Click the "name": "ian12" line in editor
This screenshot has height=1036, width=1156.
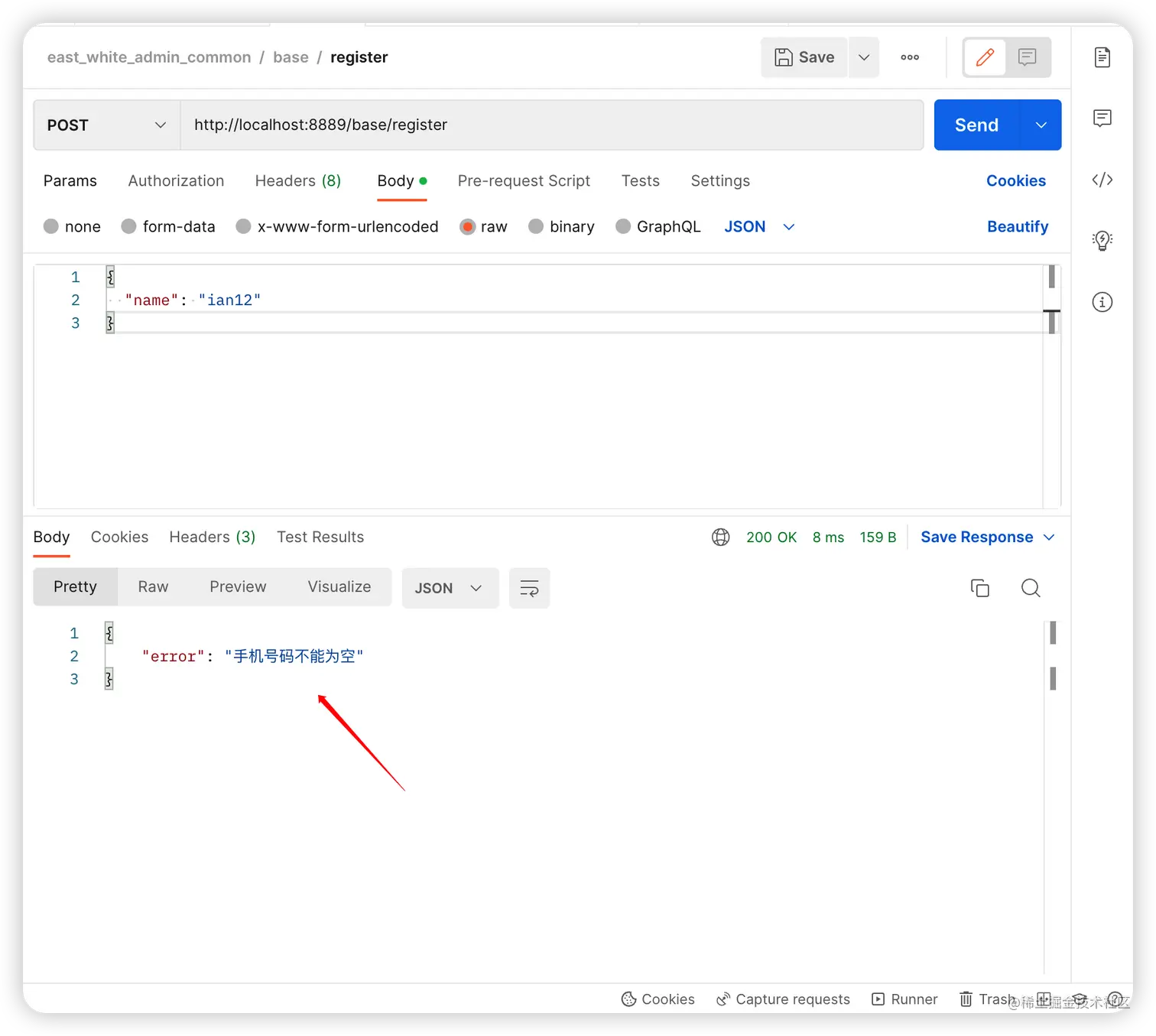[193, 300]
